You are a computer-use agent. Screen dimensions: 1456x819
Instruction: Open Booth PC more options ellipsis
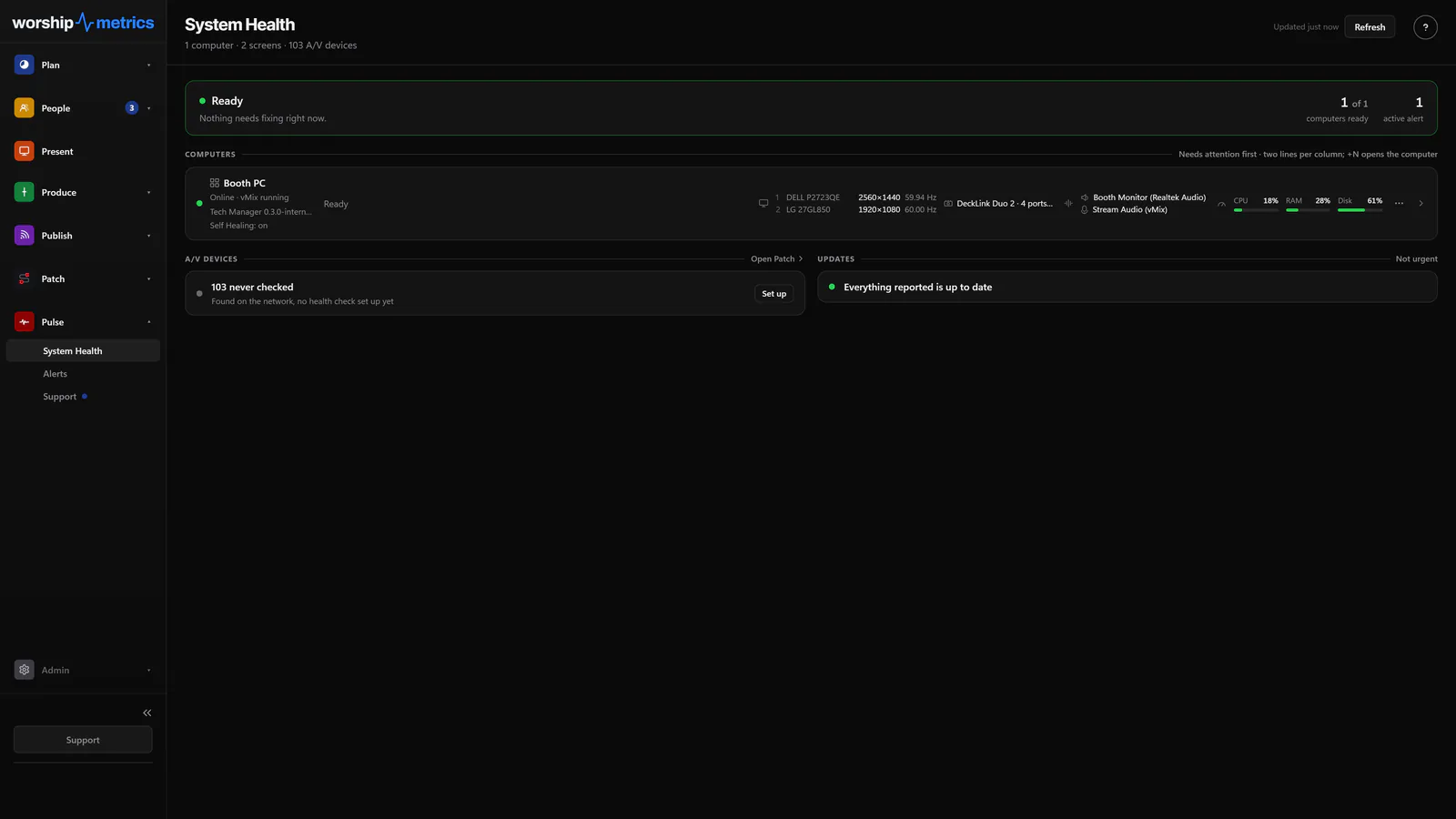pyautogui.click(x=1399, y=203)
